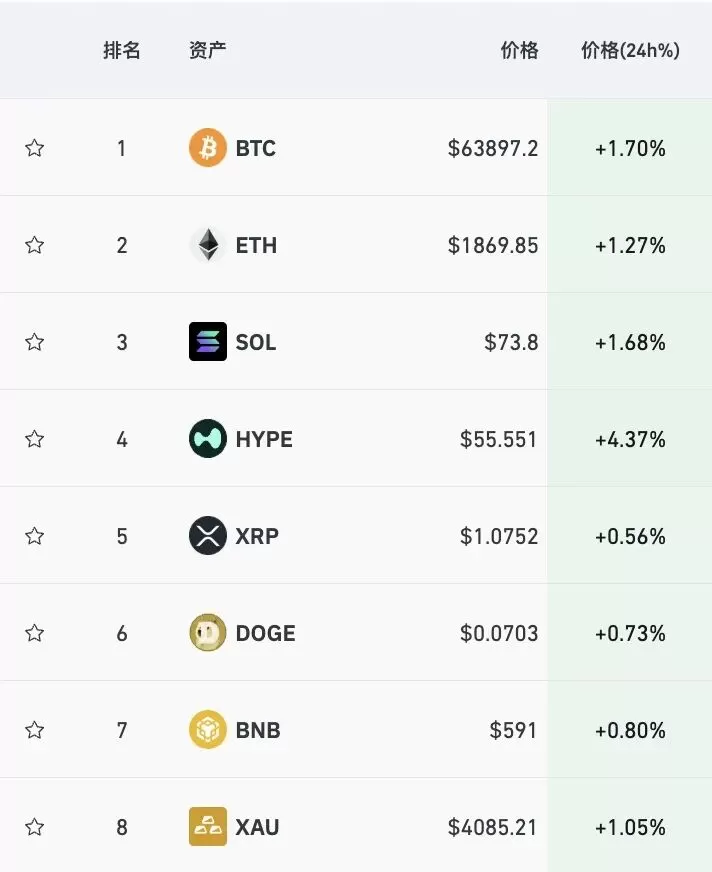Select the BNB price $591 cell
Image resolution: width=712 pixels, height=872 pixels.
513,730
